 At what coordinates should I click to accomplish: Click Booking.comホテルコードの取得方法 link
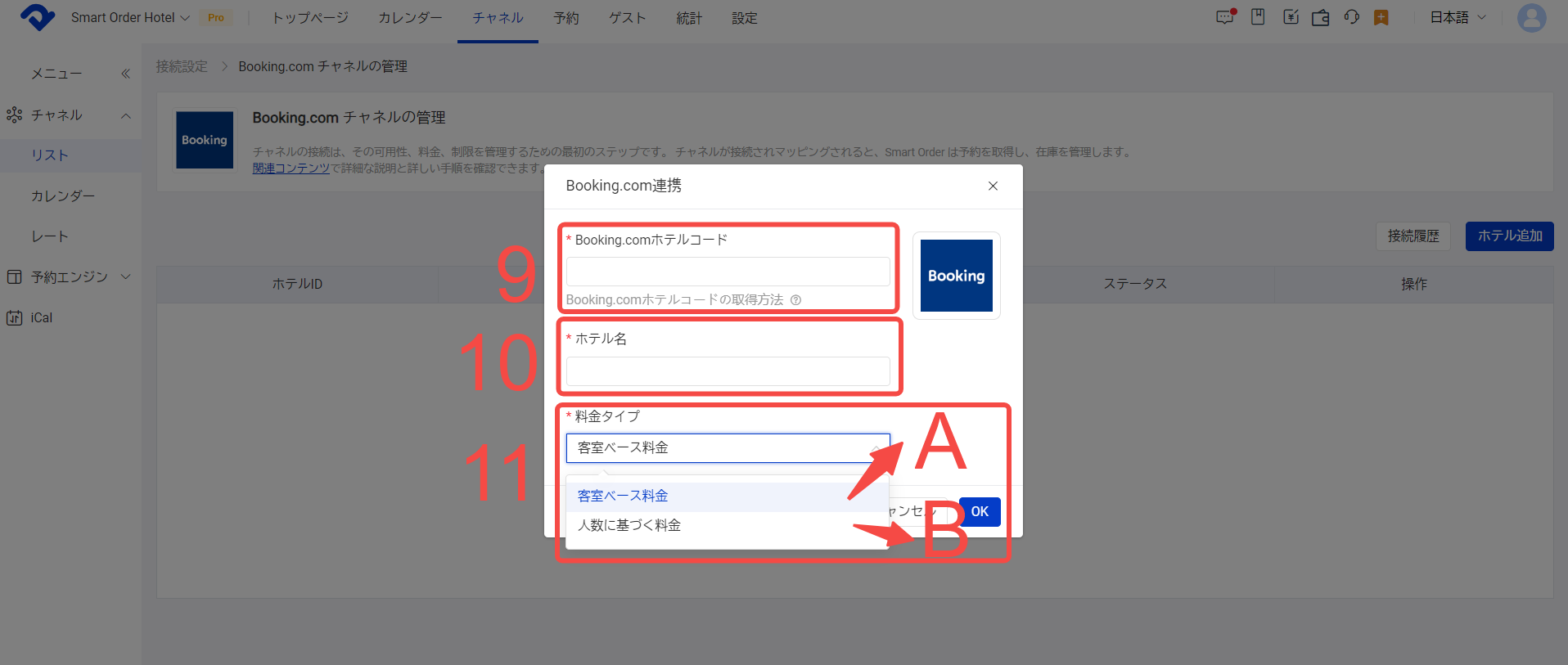(x=674, y=300)
